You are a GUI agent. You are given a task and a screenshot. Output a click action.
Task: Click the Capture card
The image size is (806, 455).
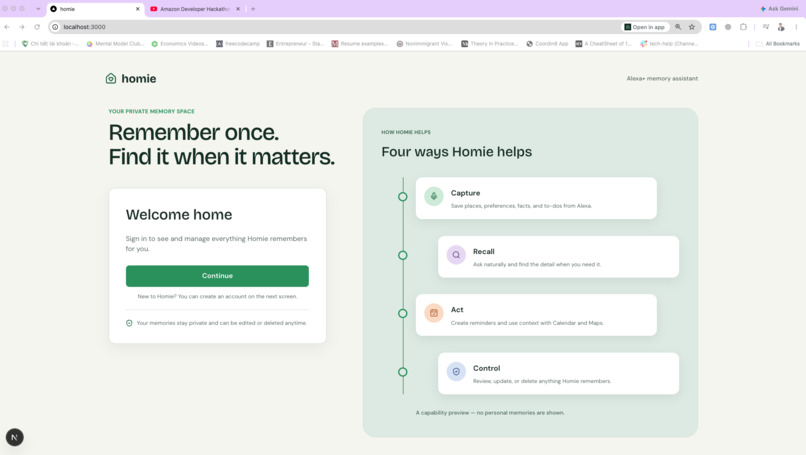[x=536, y=198]
